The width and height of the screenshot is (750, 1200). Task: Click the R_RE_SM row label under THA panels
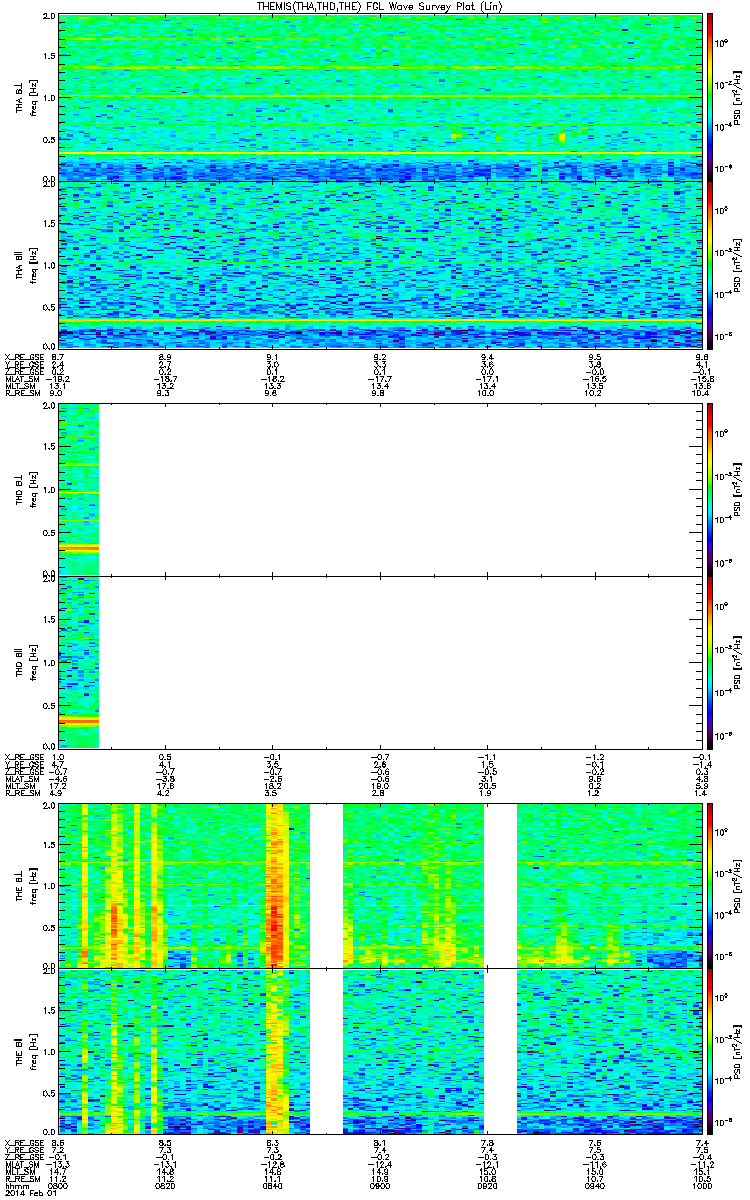click(21, 395)
